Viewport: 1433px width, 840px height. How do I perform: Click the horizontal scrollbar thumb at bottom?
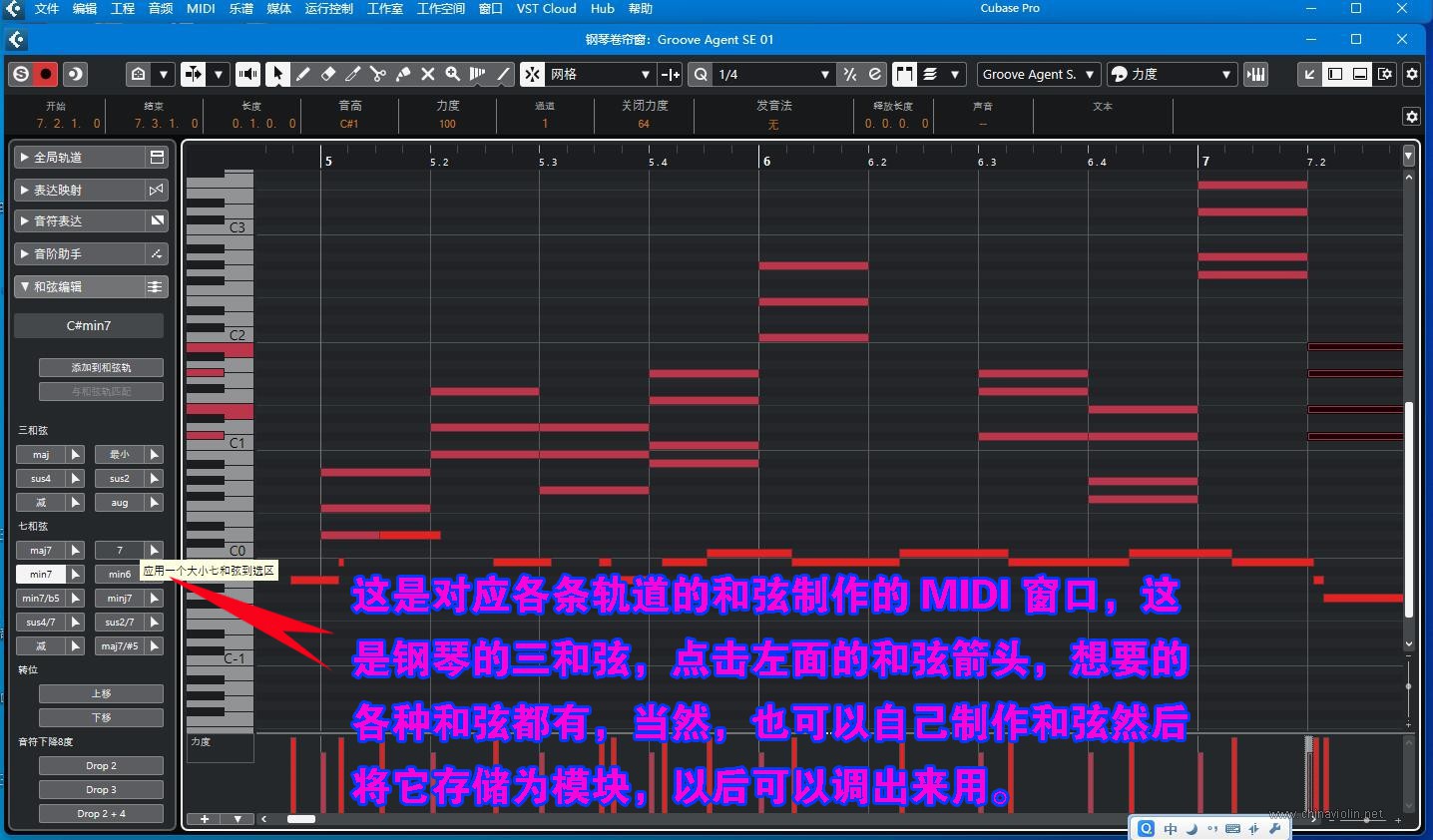(x=301, y=819)
